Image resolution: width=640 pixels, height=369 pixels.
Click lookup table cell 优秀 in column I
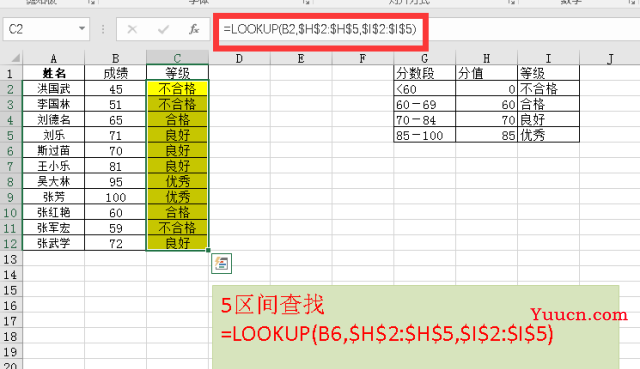pyautogui.click(x=548, y=135)
